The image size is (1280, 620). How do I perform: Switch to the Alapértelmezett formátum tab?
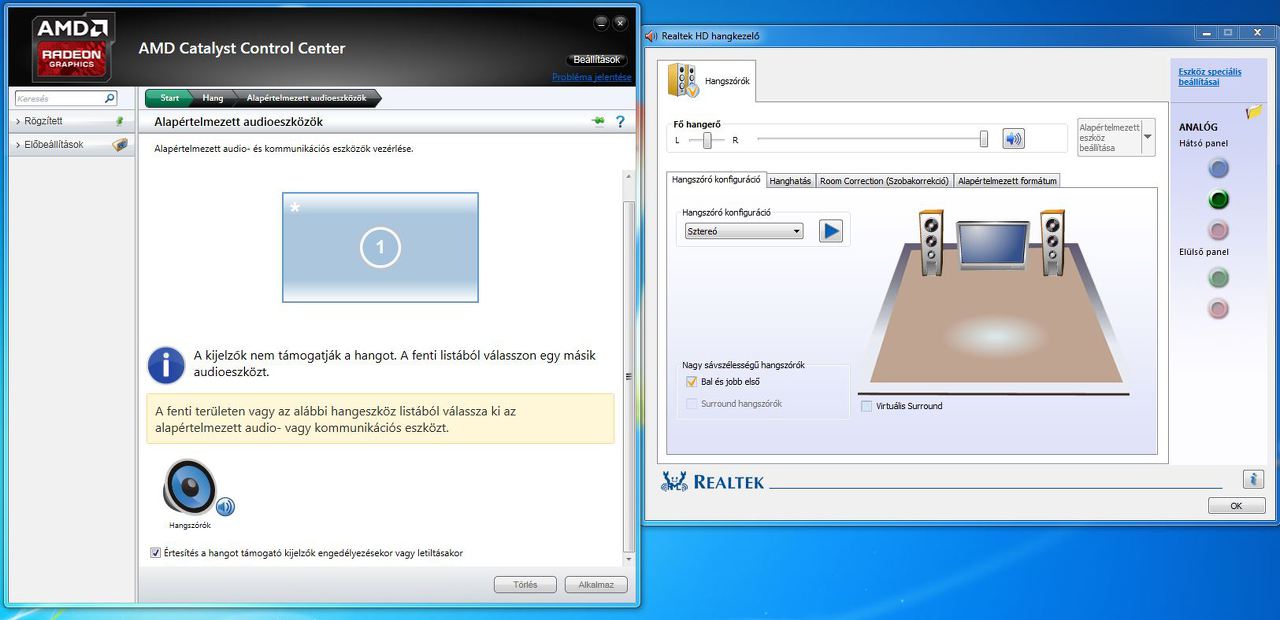[x=1006, y=181]
